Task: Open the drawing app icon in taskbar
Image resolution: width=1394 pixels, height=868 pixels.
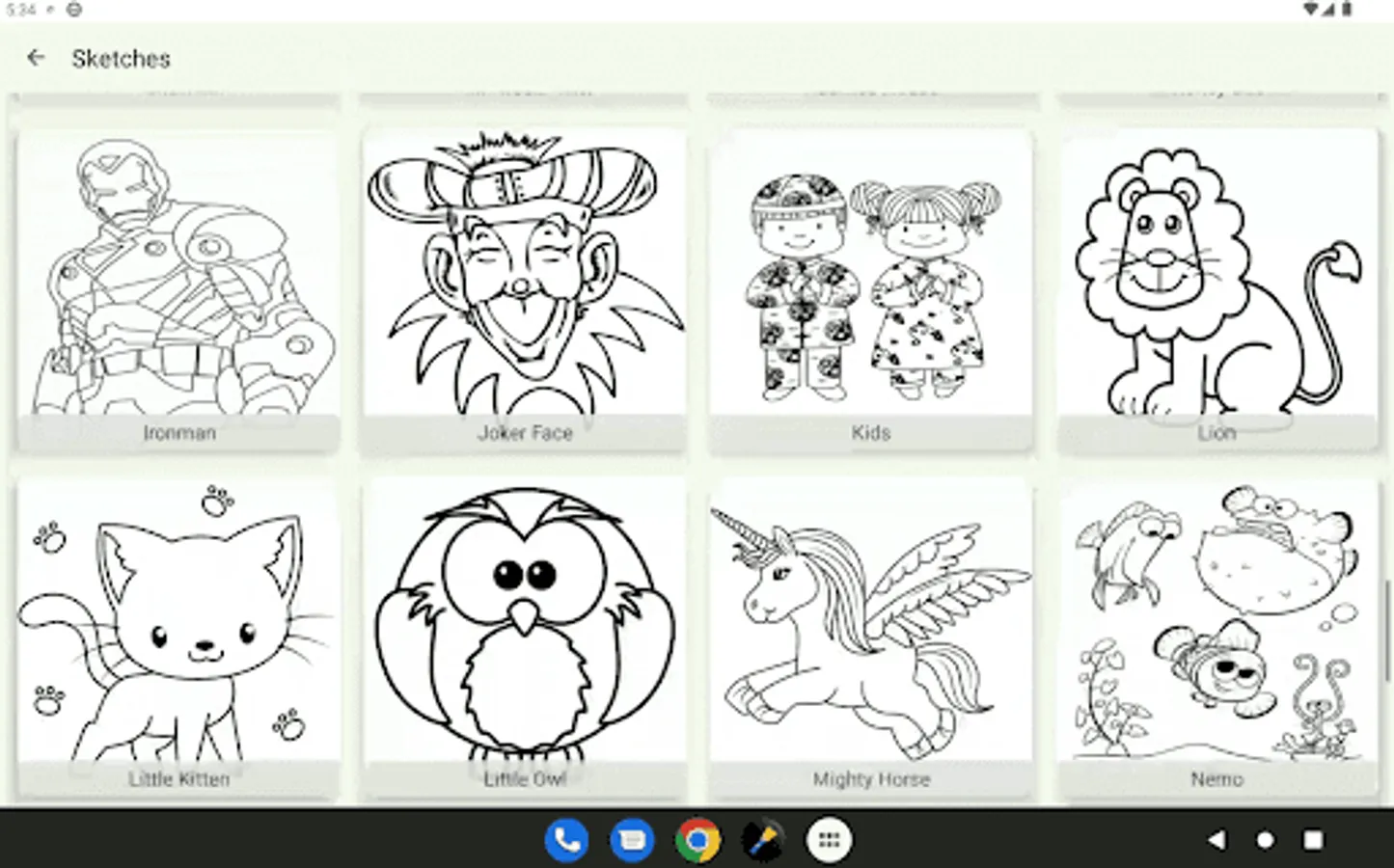Action: pyautogui.click(x=763, y=840)
